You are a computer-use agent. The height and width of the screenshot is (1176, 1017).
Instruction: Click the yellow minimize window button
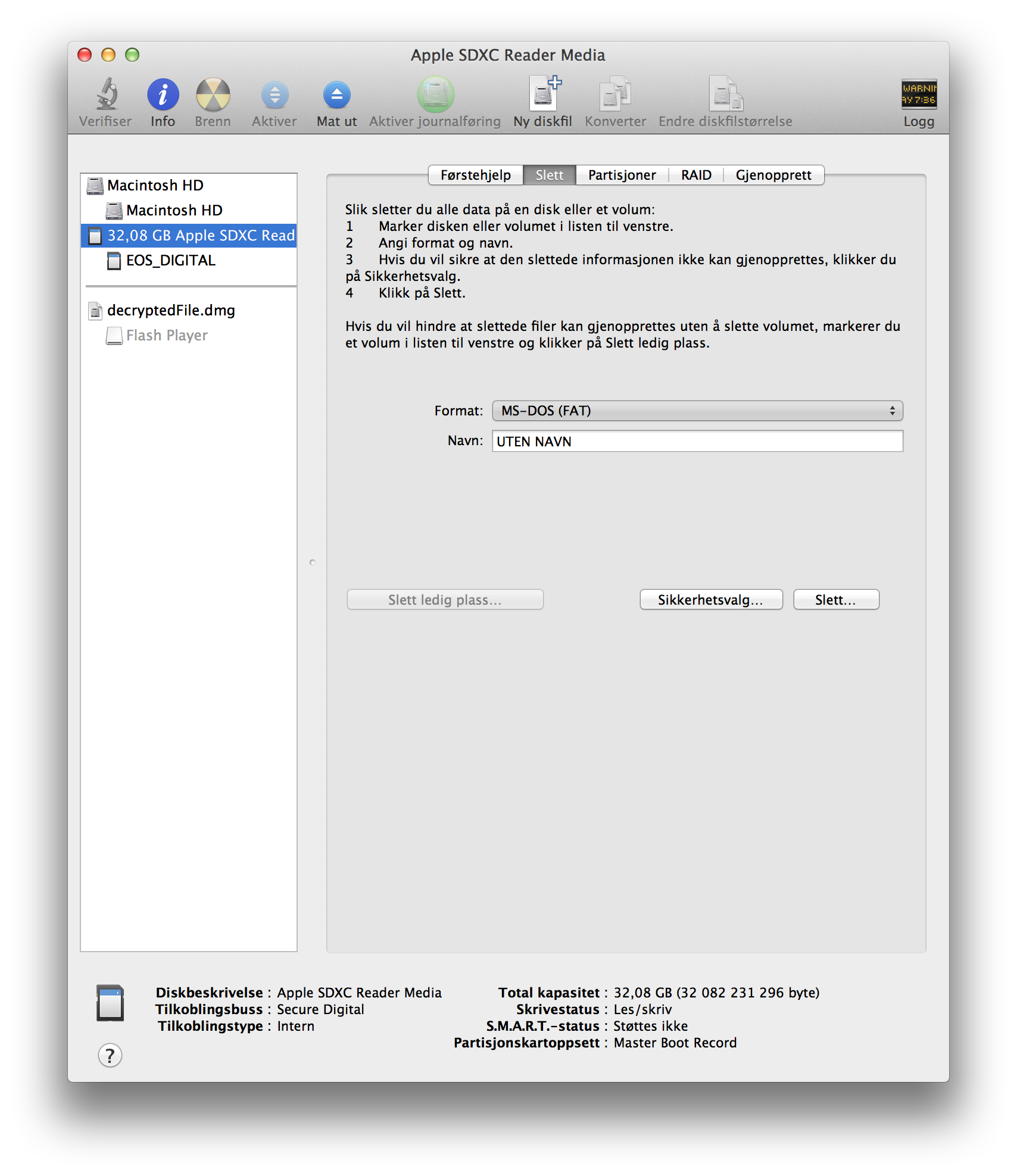click(108, 55)
